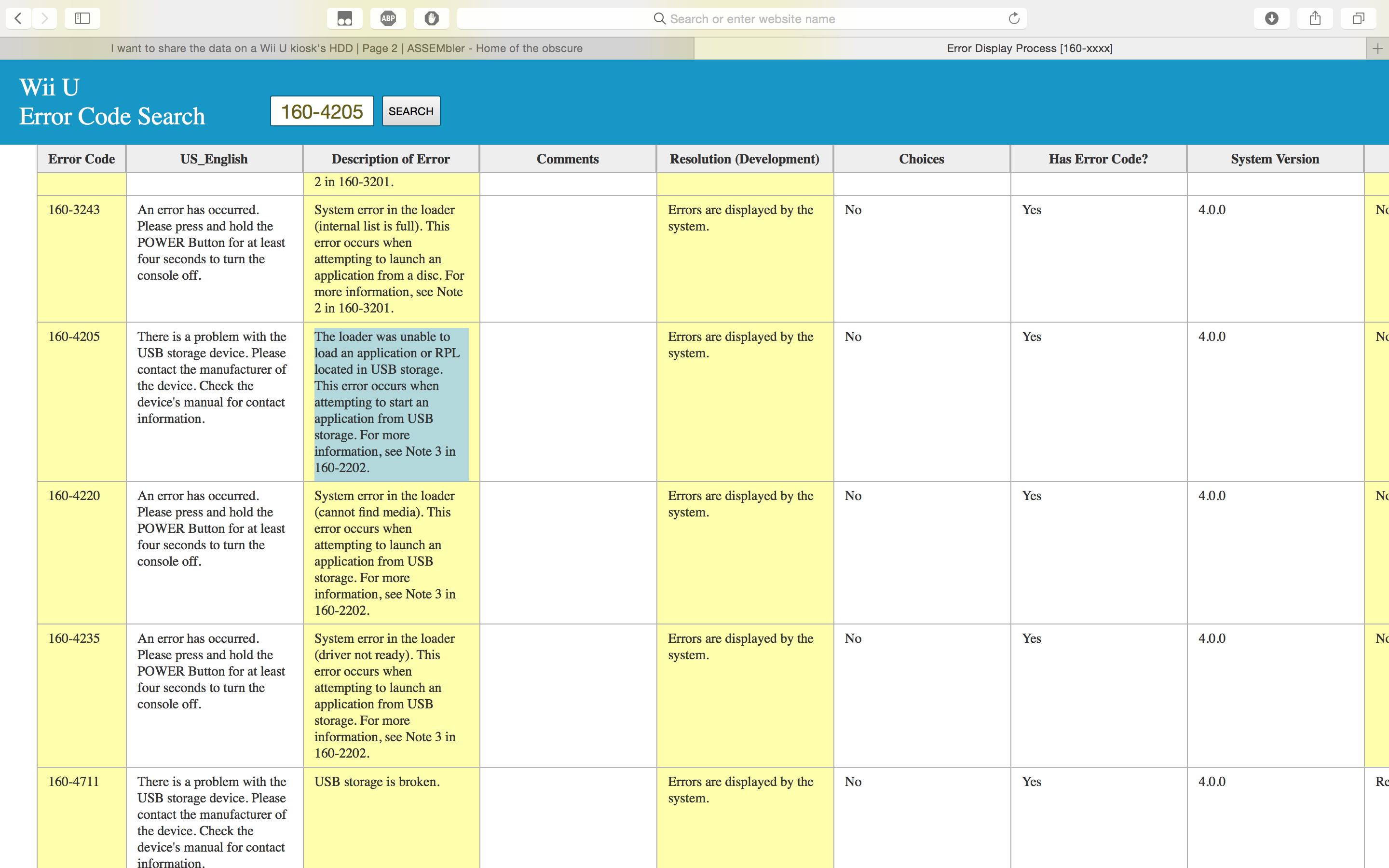Image resolution: width=1389 pixels, height=868 pixels.
Task: Click the error code search field
Action: (x=322, y=111)
